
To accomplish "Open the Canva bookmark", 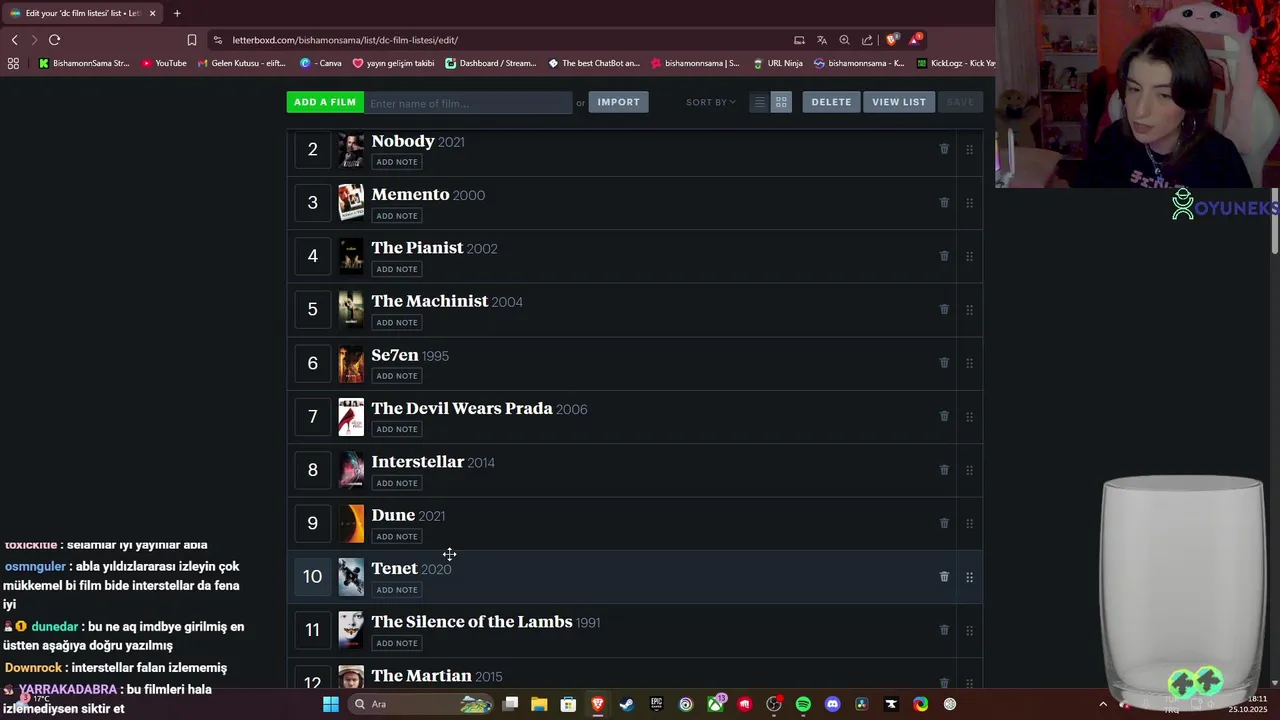I will click(x=321, y=63).
